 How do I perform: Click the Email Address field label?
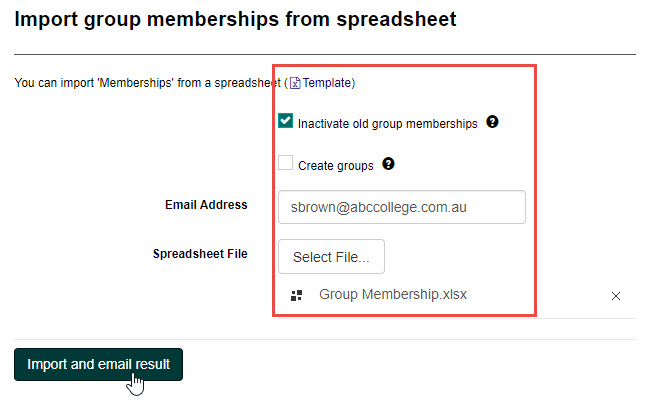coord(206,205)
